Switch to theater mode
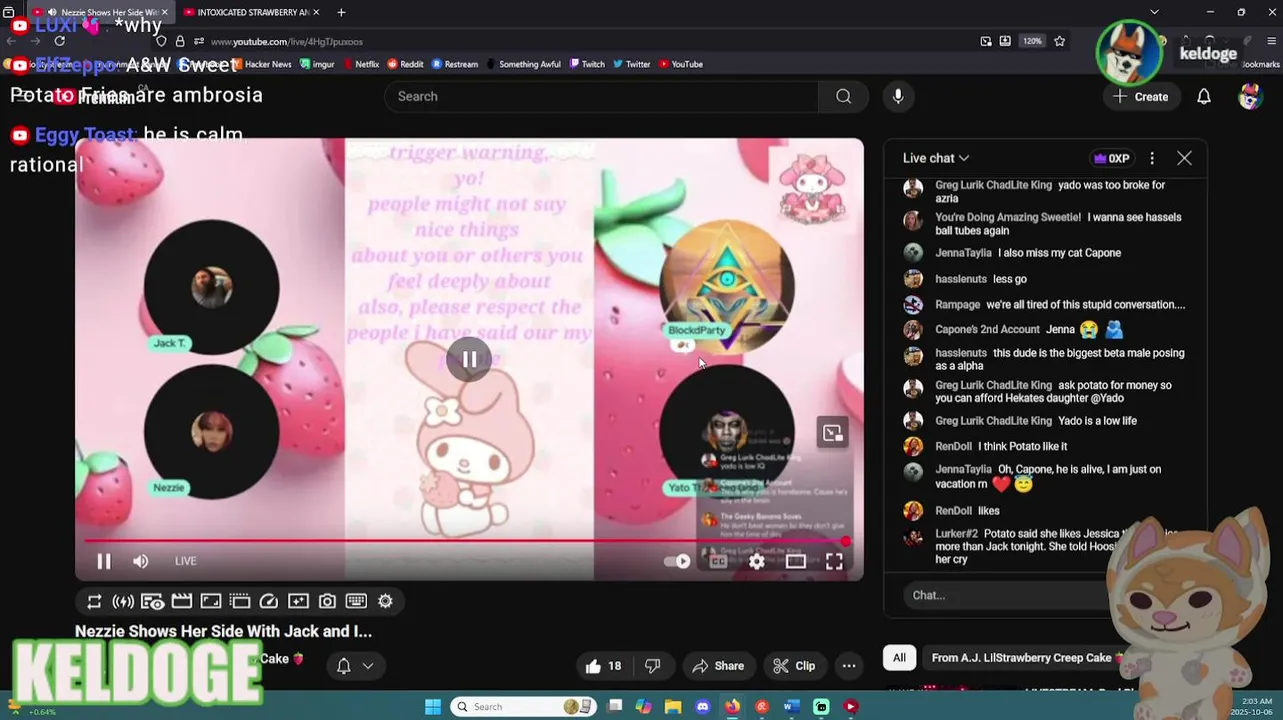The width and height of the screenshot is (1283, 720). [796, 561]
